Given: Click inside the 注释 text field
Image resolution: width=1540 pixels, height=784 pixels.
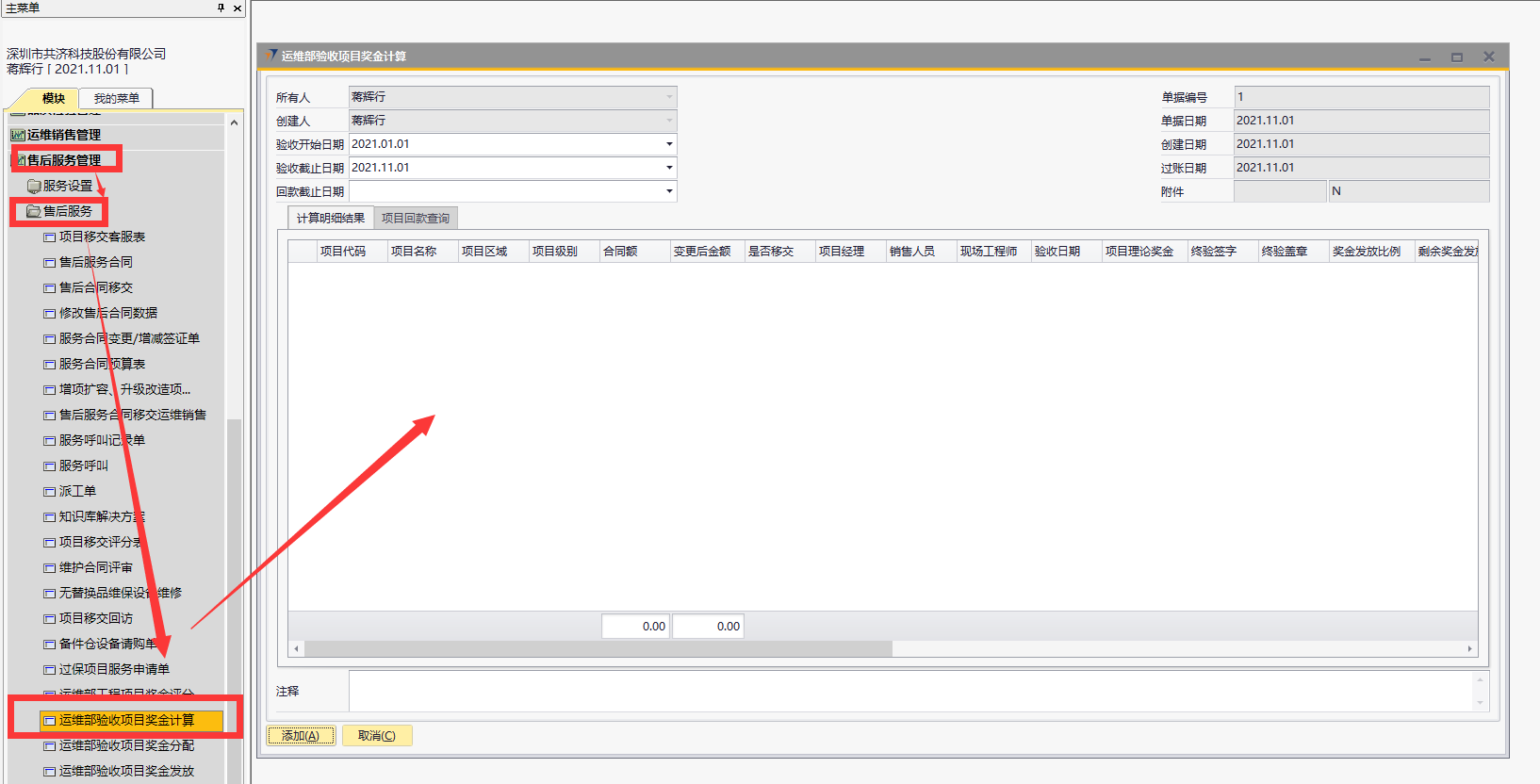Looking at the screenshot, I should [909, 691].
